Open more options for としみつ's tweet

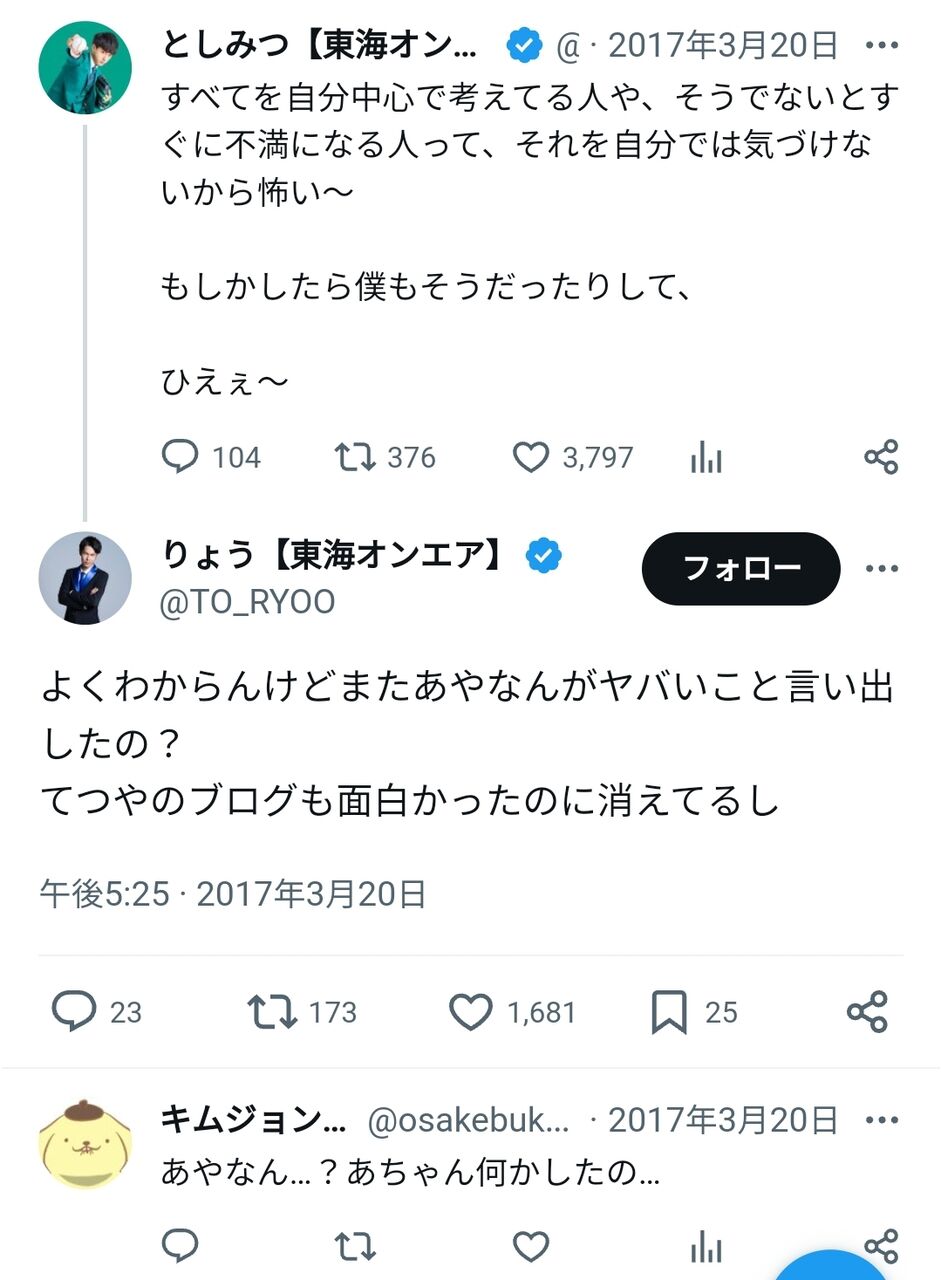(x=881, y=46)
